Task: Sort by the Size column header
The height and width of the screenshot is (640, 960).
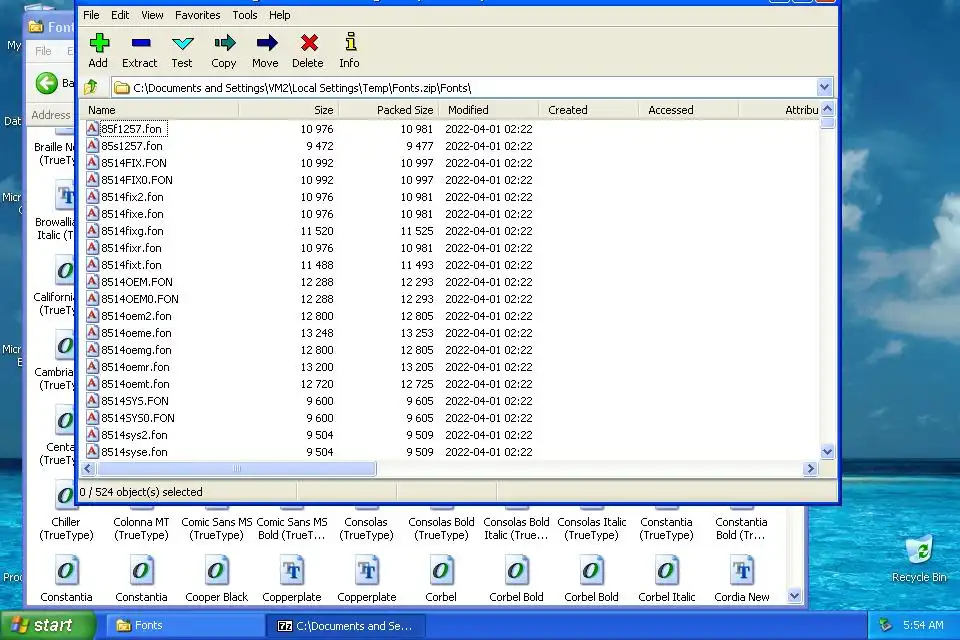Action: (288, 110)
